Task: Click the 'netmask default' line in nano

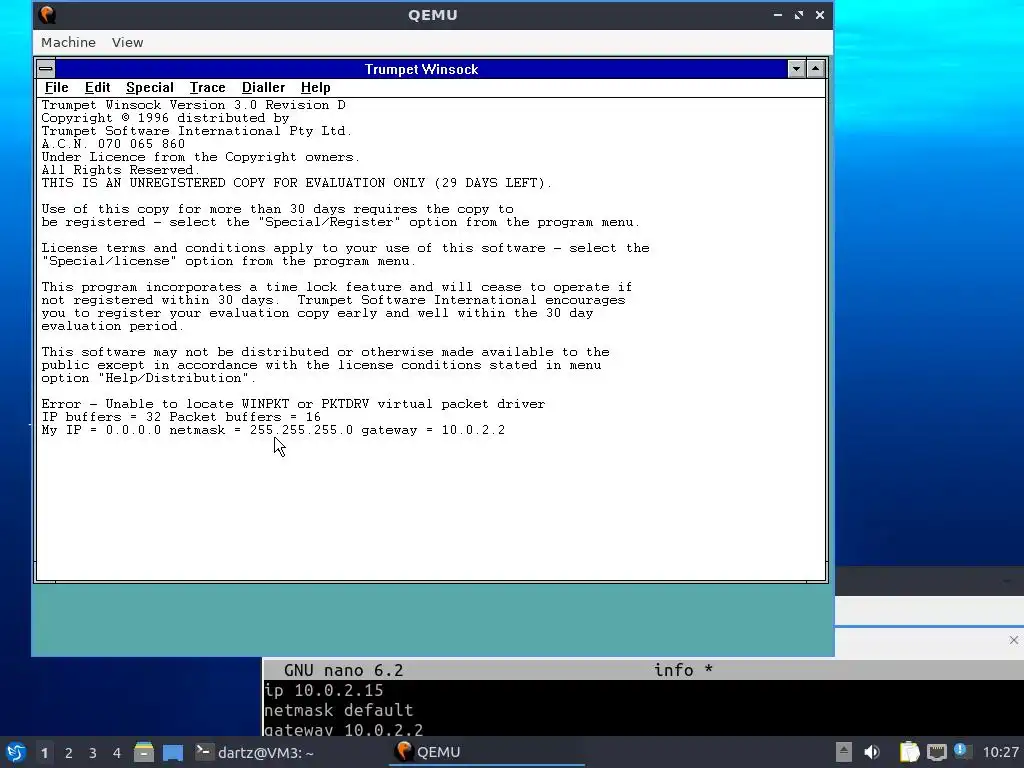Action: click(x=338, y=710)
